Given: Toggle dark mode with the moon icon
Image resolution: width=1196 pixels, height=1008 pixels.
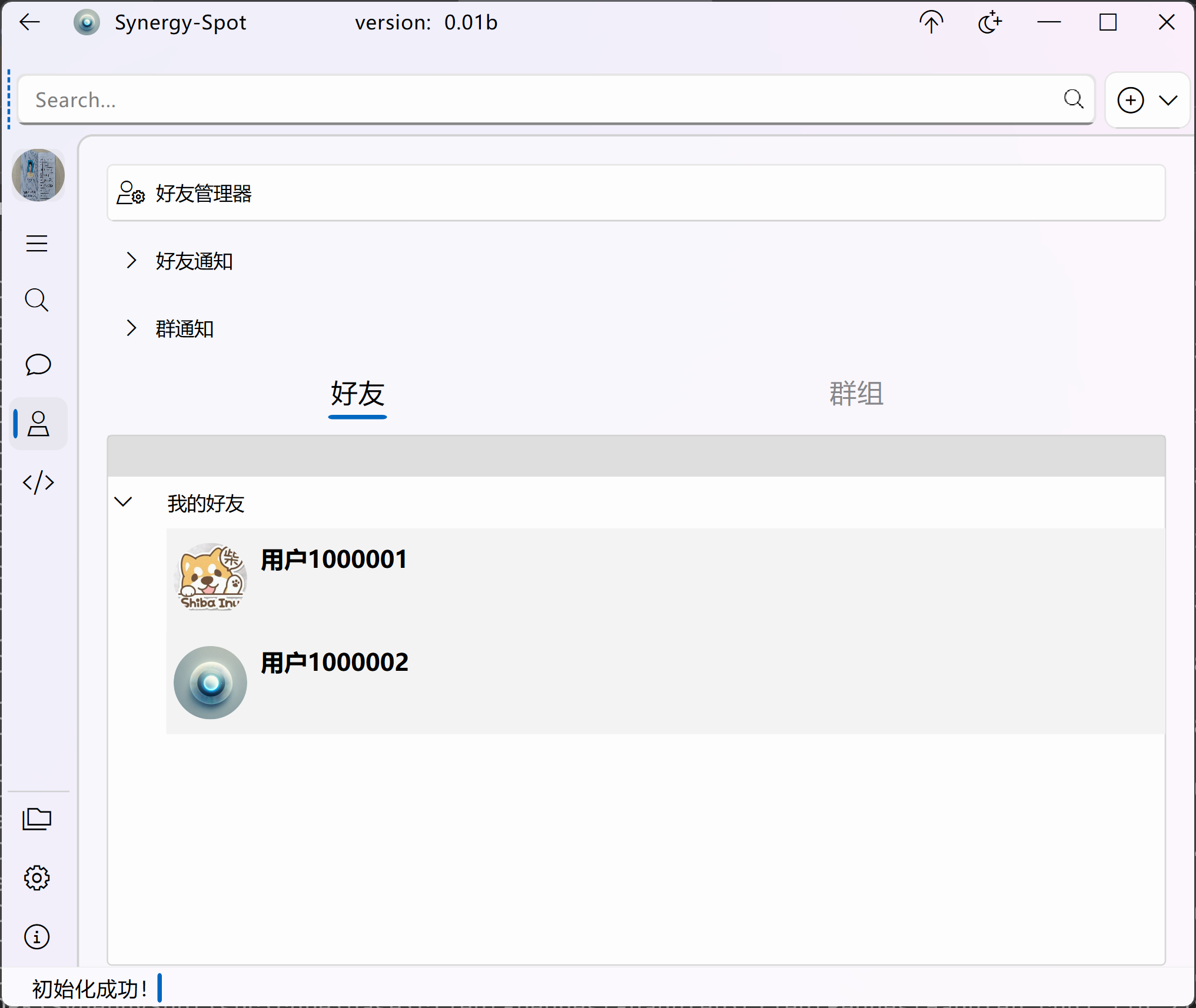Looking at the screenshot, I should coord(989,22).
